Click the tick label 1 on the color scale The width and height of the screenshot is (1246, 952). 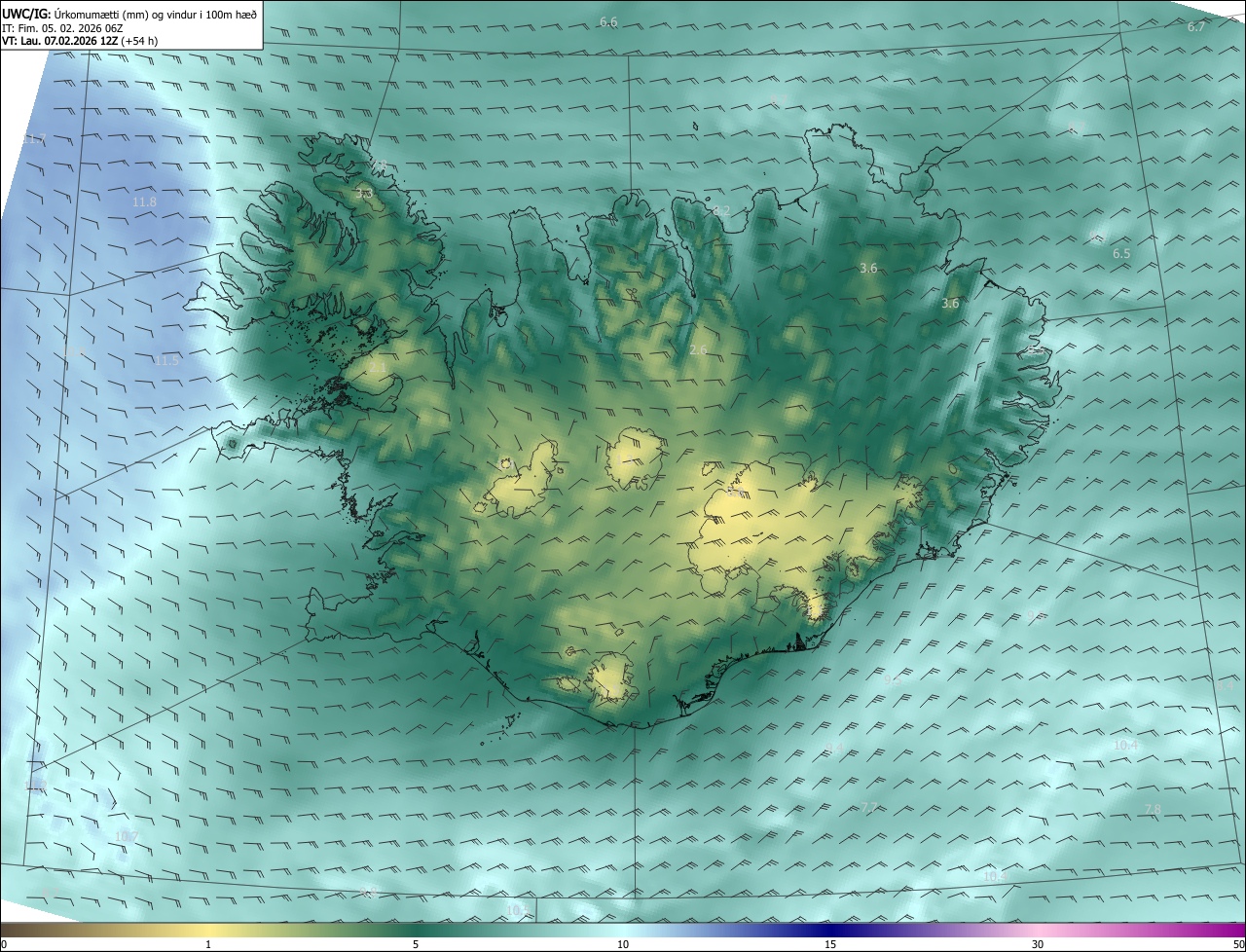[x=208, y=944]
